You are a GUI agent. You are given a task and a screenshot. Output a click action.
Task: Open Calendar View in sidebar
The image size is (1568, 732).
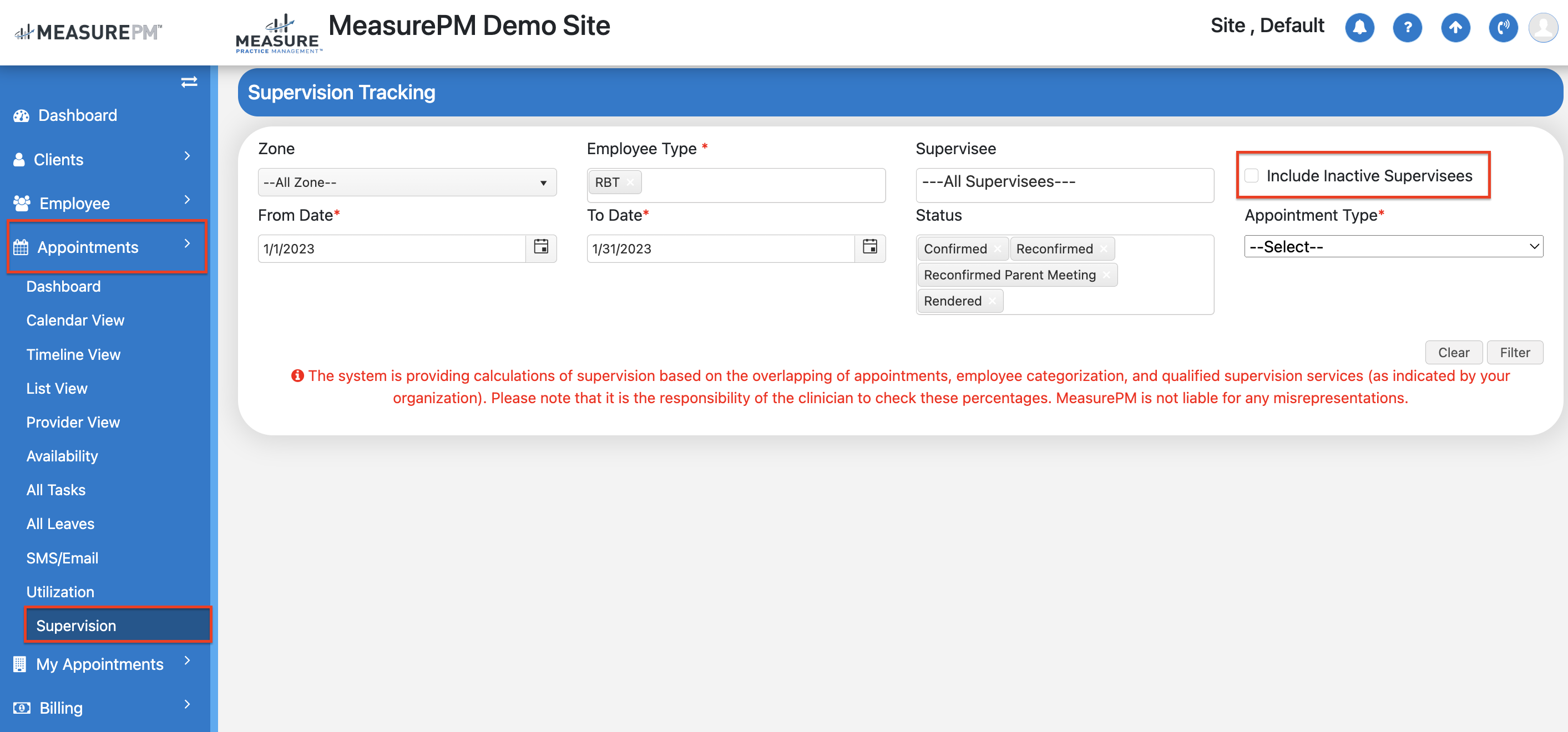pyautogui.click(x=75, y=320)
